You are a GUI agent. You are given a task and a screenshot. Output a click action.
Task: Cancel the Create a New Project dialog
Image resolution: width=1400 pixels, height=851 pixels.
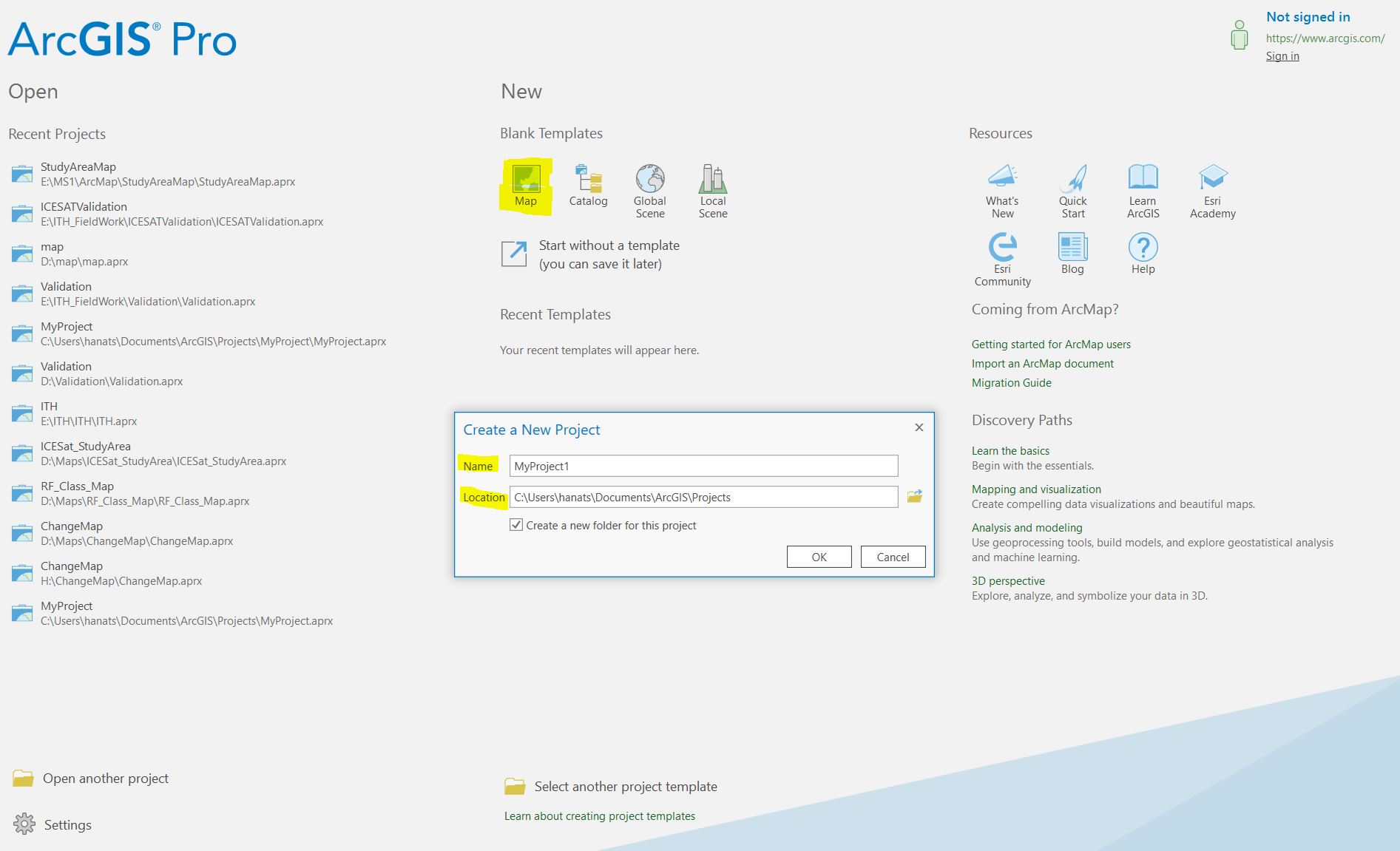point(893,557)
